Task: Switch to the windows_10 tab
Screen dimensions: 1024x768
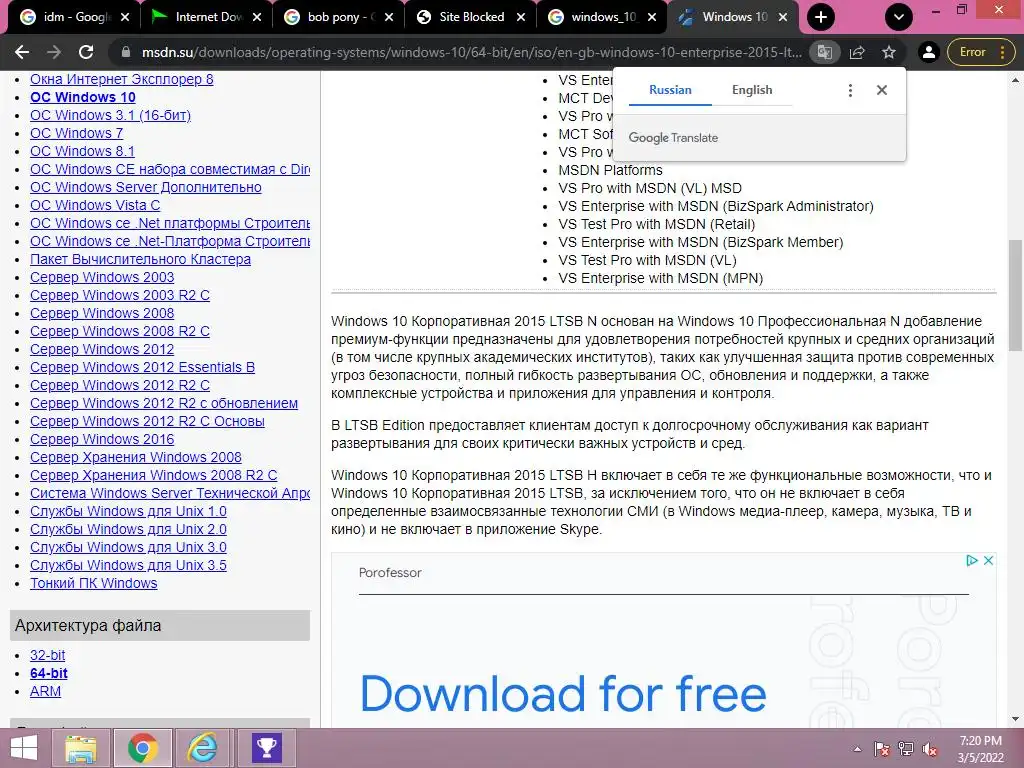Action: (601, 17)
